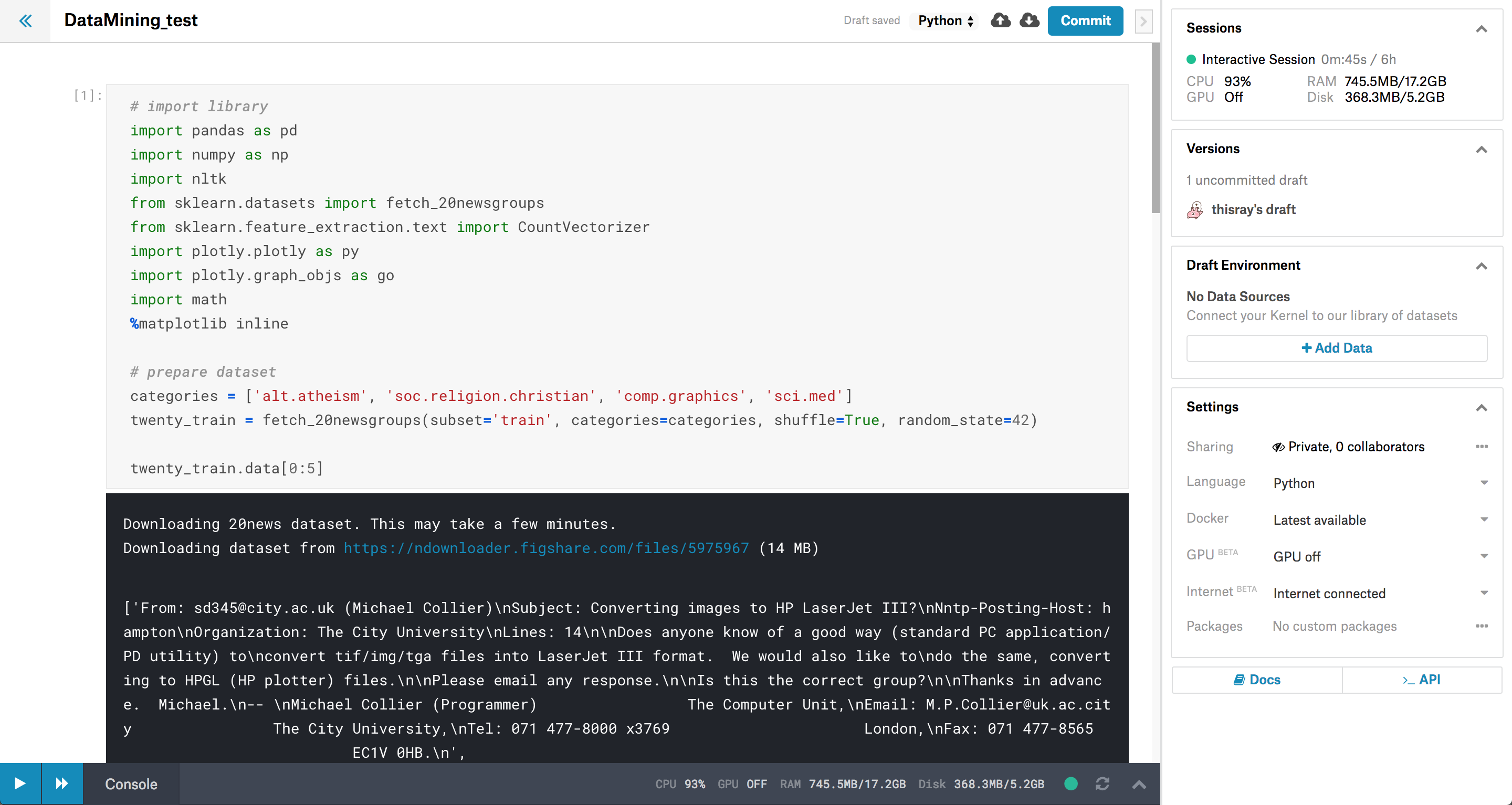Open the Internet connected dropdown

pyautogui.click(x=1381, y=593)
